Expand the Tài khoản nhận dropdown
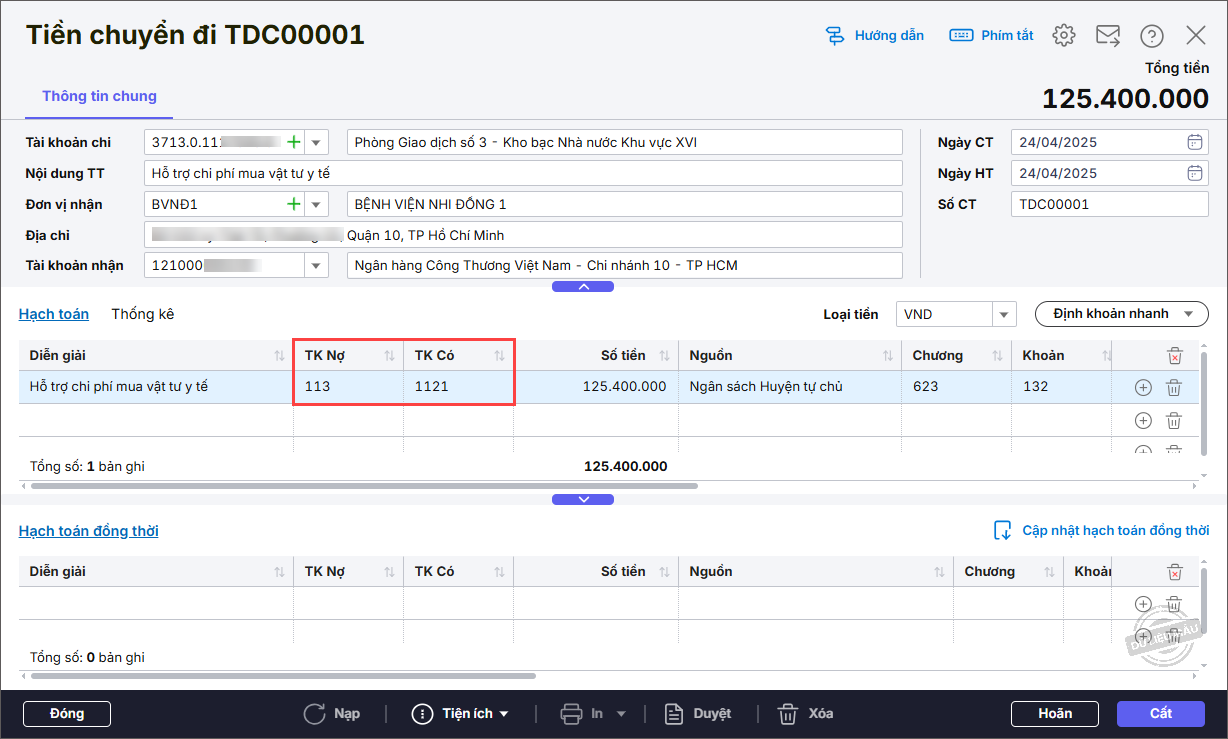The image size is (1228, 739). coord(317,266)
